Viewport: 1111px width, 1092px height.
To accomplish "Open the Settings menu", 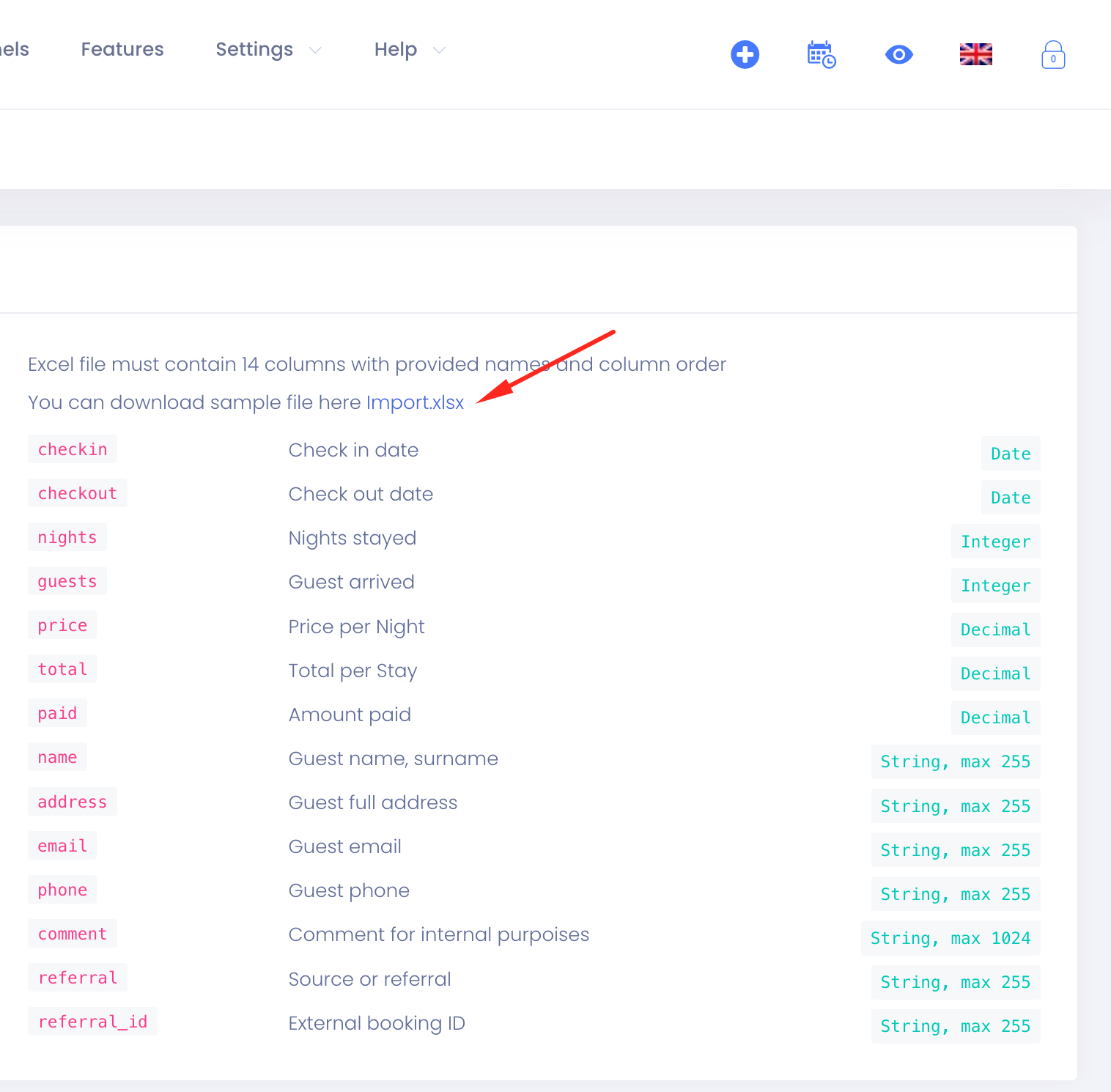I will [254, 49].
